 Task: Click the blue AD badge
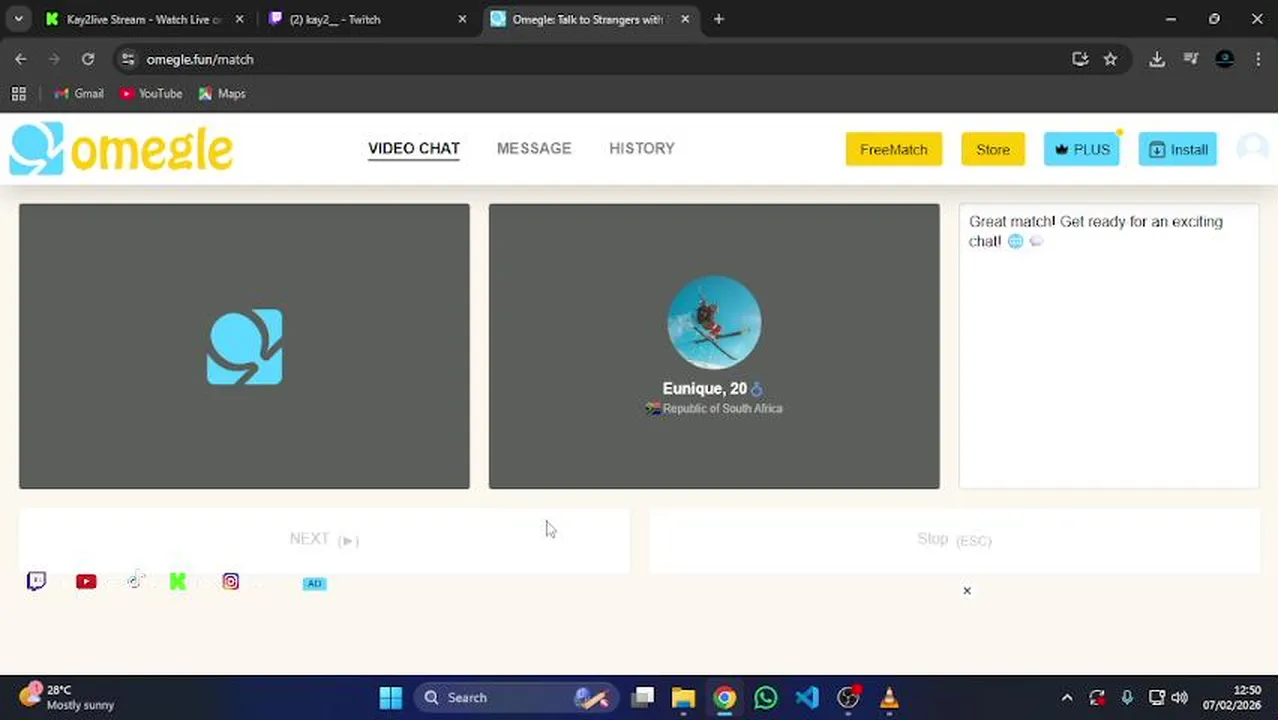tap(314, 583)
